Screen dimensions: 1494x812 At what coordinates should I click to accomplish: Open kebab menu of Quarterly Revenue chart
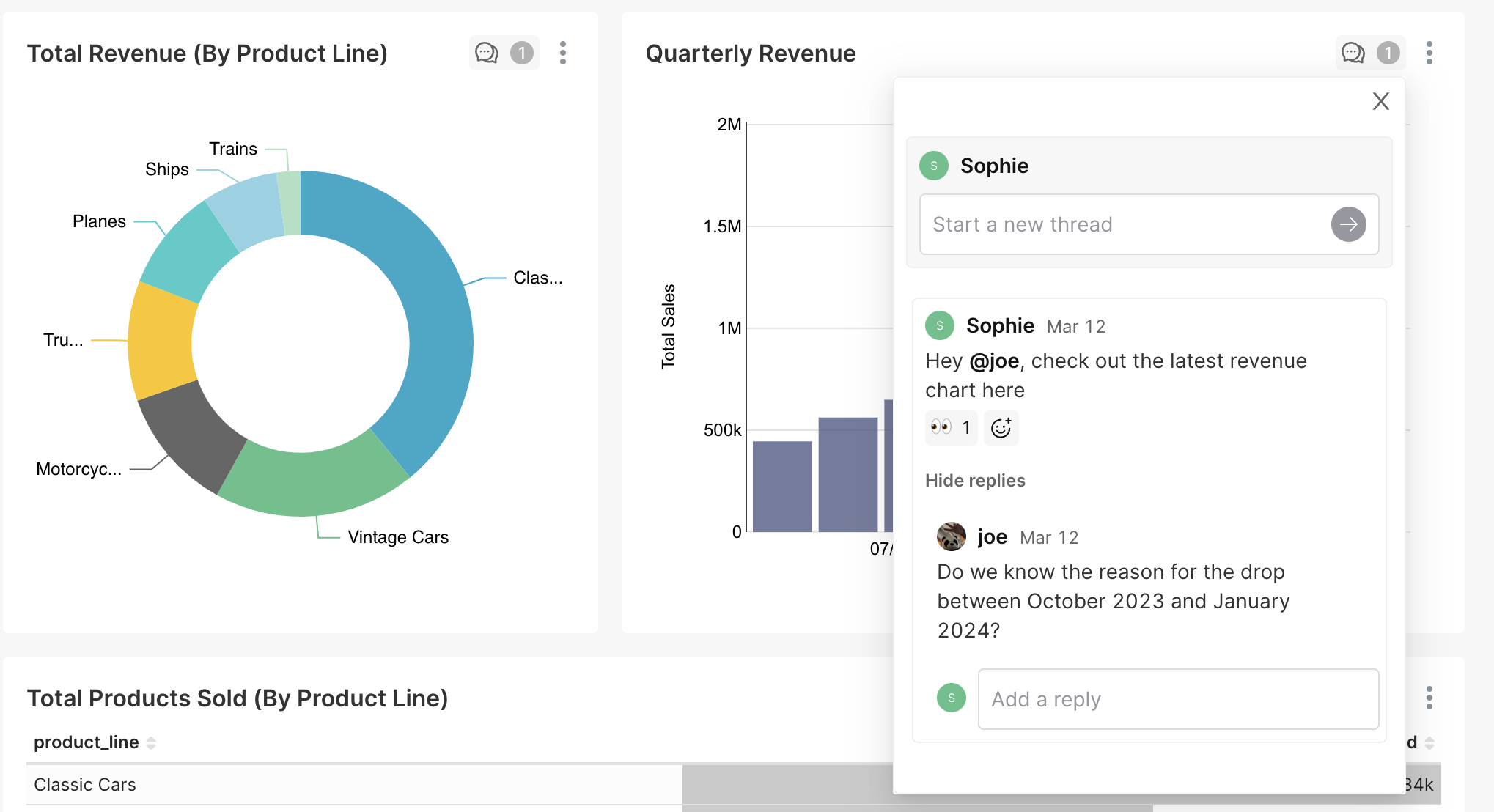(1429, 53)
